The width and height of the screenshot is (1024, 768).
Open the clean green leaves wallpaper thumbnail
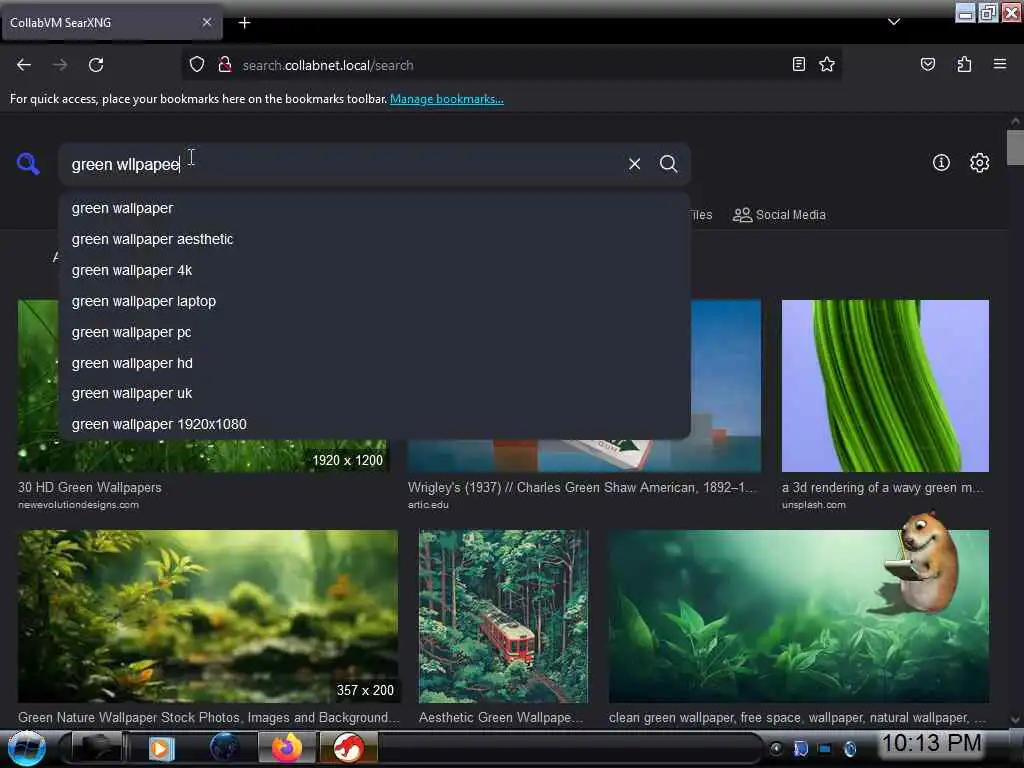798,616
